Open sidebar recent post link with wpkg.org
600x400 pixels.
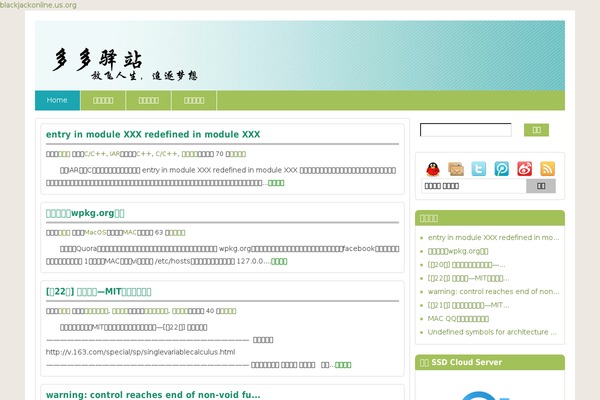(458, 251)
